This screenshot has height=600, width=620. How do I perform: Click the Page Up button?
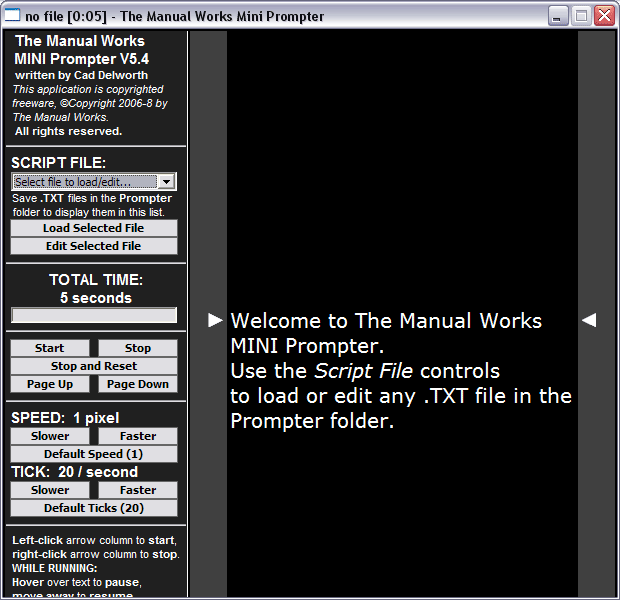pos(50,384)
